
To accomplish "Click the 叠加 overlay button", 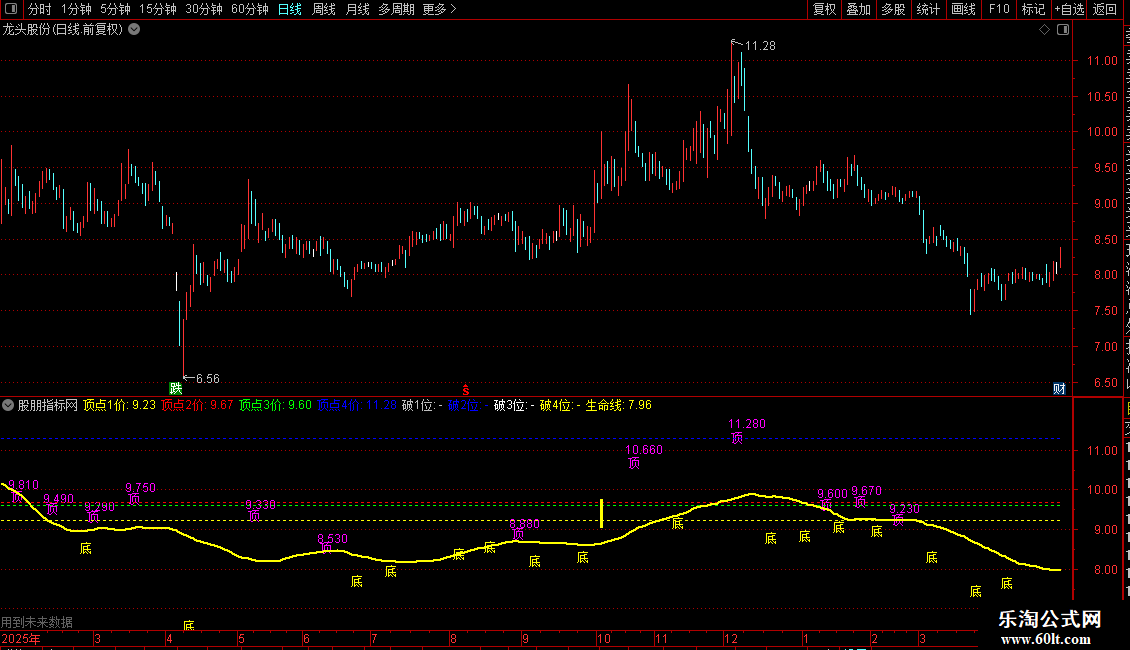I will pyautogui.click(x=859, y=9).
